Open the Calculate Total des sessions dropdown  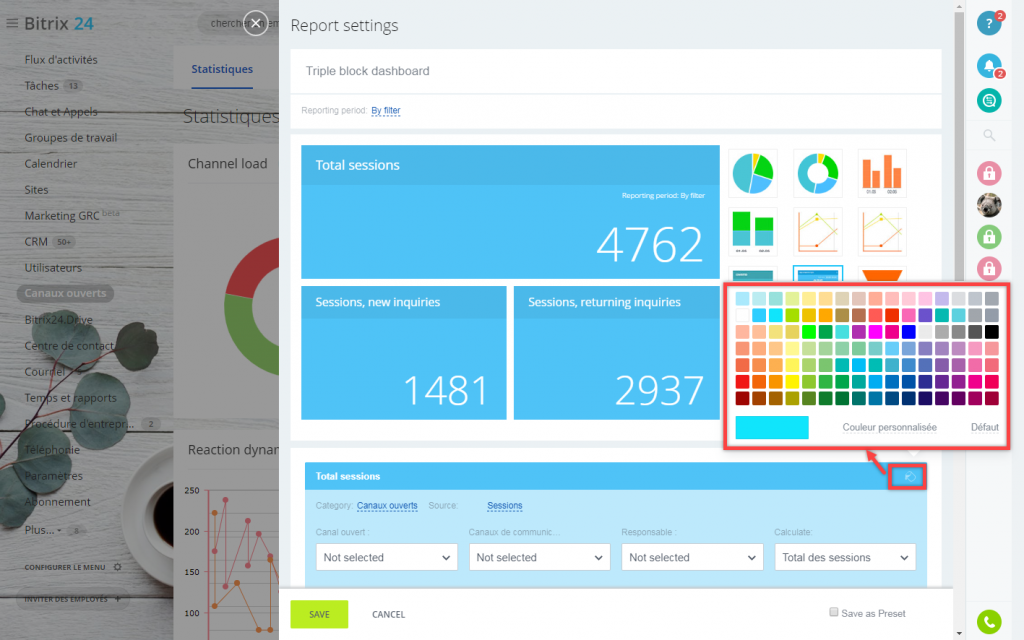pyautogui.click(x=845, y=557)
